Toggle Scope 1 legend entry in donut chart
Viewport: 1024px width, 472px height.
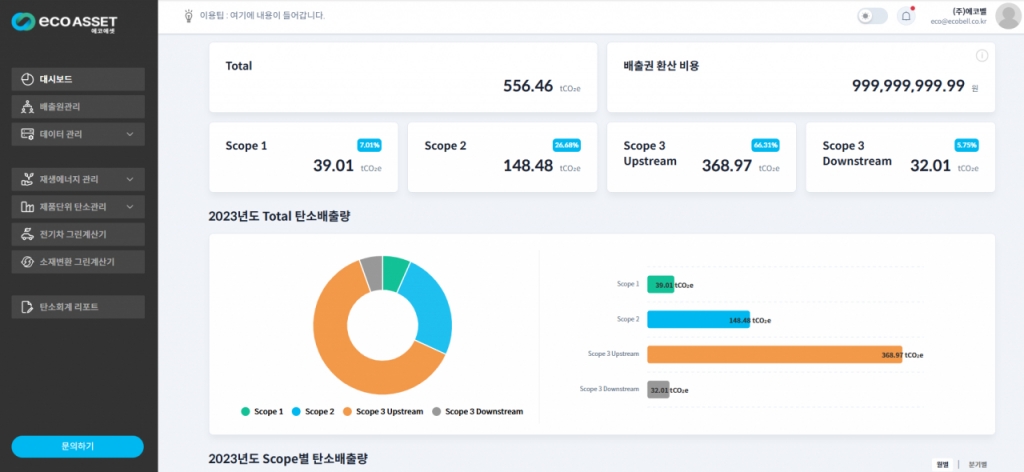point(262,412)
